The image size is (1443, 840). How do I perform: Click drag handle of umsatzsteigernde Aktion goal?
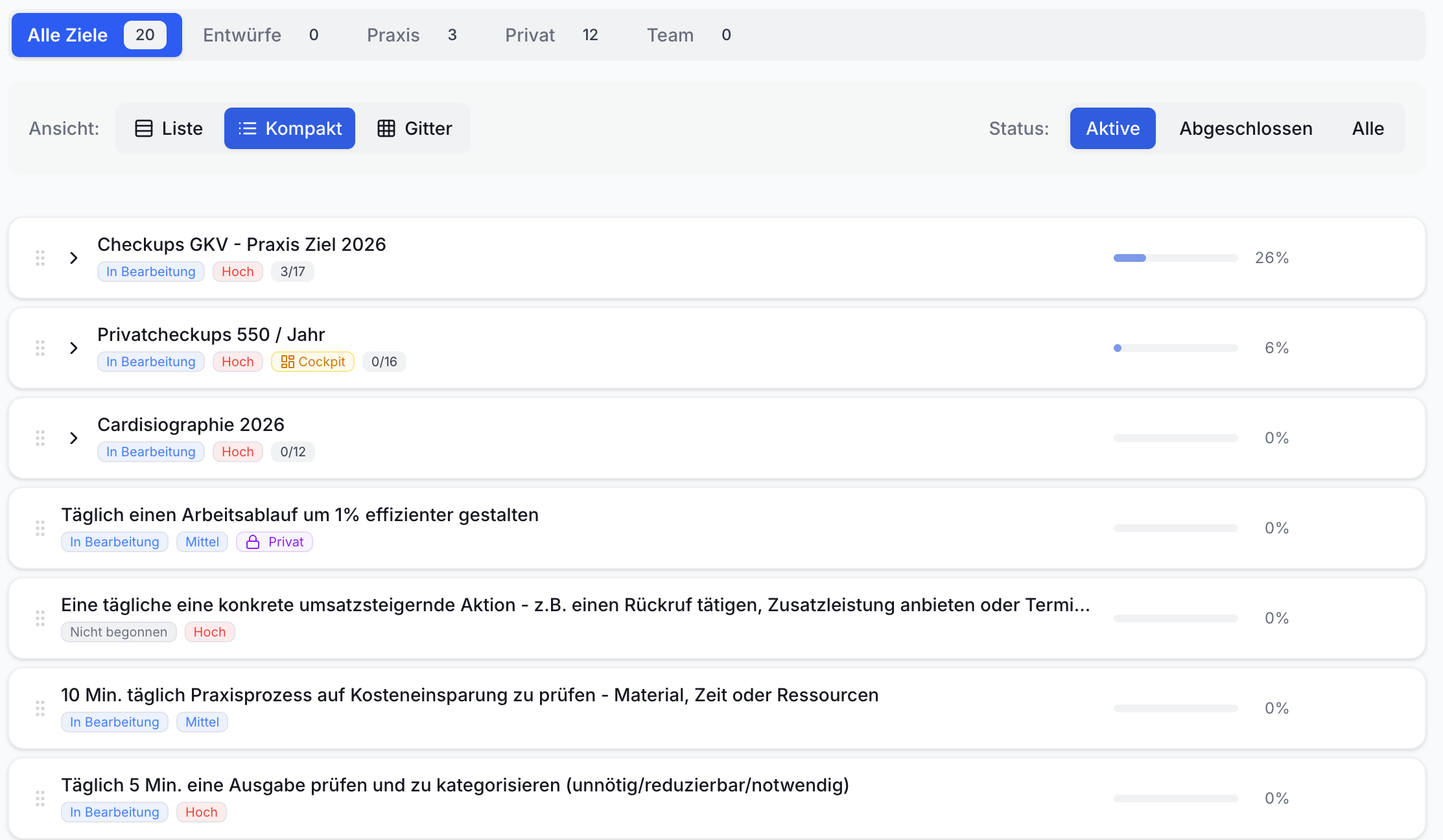[x=40, y=618]
